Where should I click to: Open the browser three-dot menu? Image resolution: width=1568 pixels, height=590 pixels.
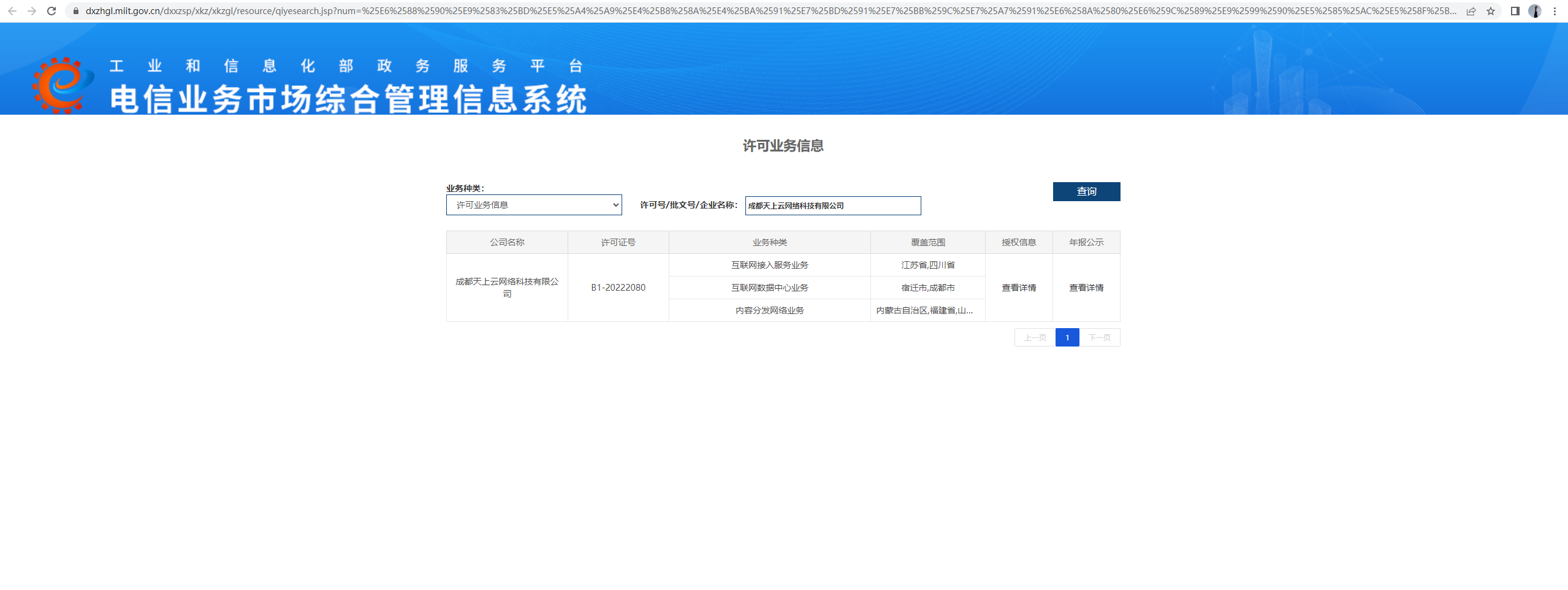(x=1555, y=11)
